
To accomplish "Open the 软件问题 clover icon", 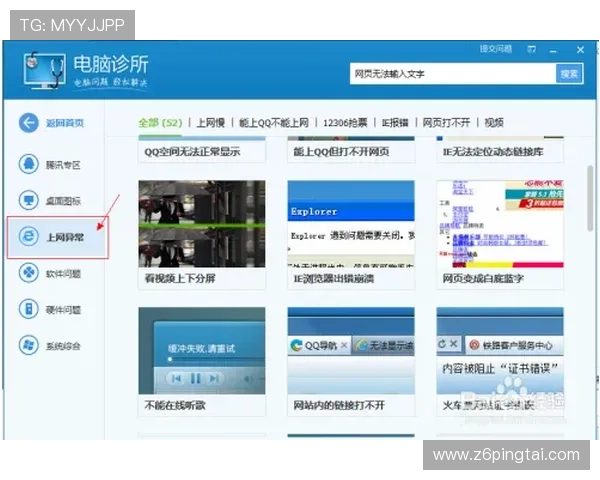I will tap(29, 273).
